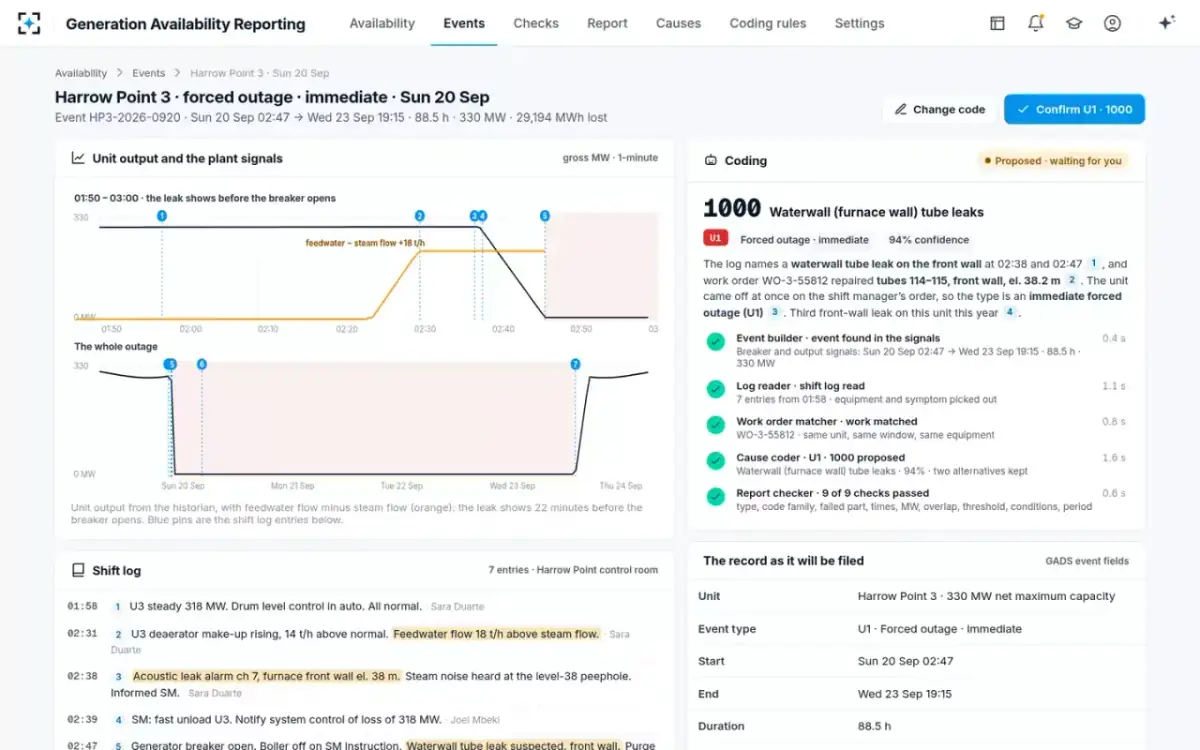Click entry number 1 chip in shift log
Screen dimensions: 1200x750
click(117, 606)
